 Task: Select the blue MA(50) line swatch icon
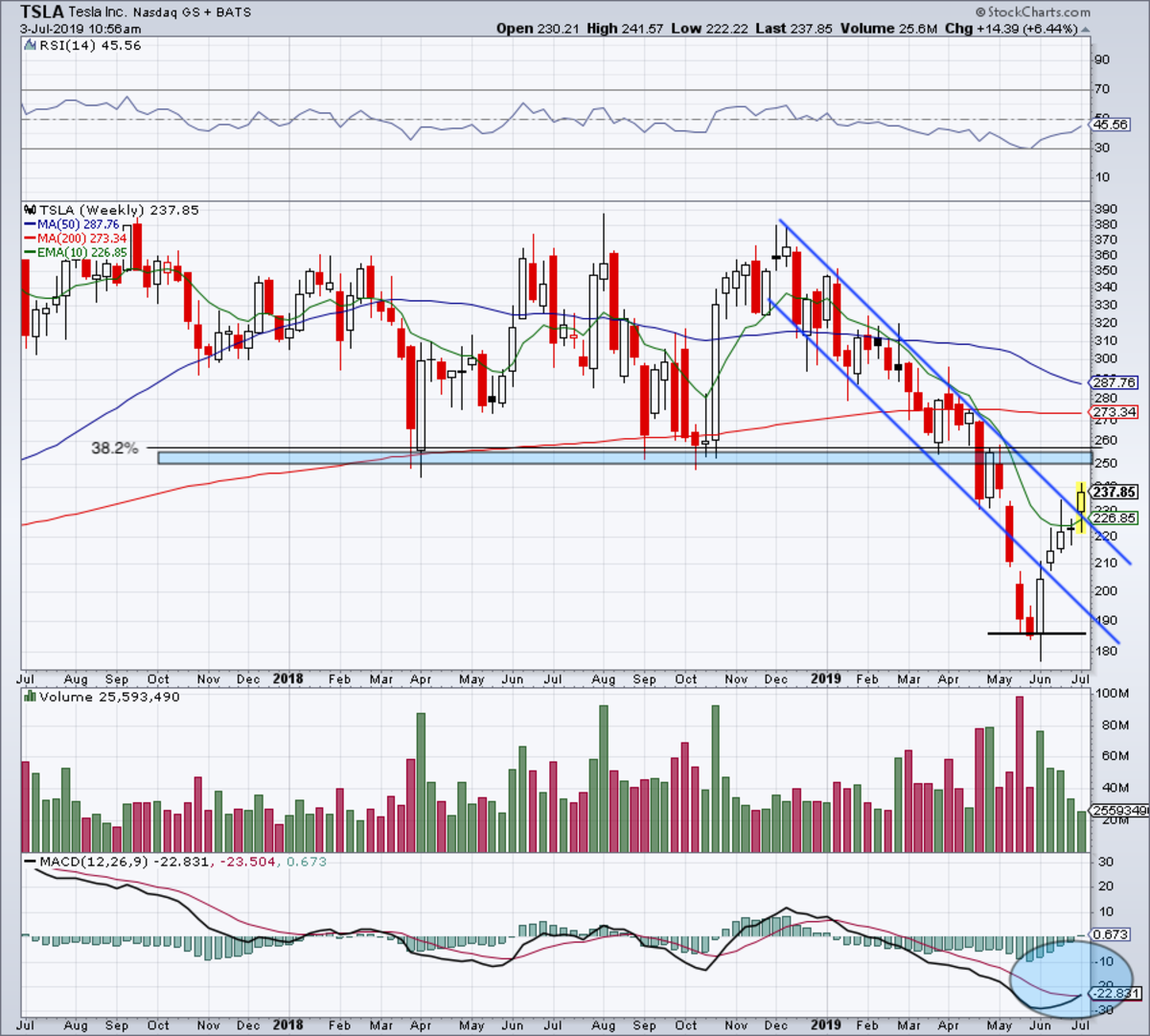[32, 224]
